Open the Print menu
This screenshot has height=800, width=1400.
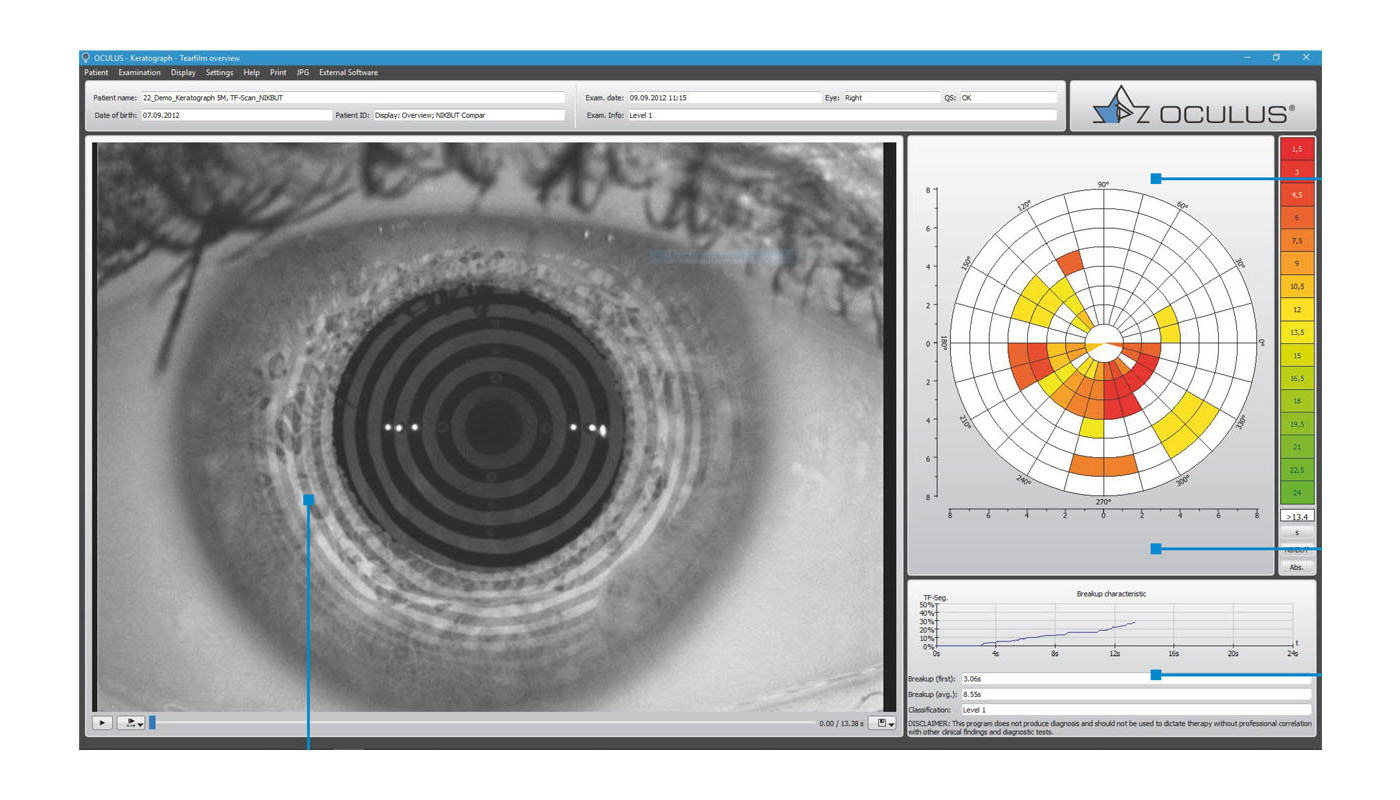click(278, 73)
